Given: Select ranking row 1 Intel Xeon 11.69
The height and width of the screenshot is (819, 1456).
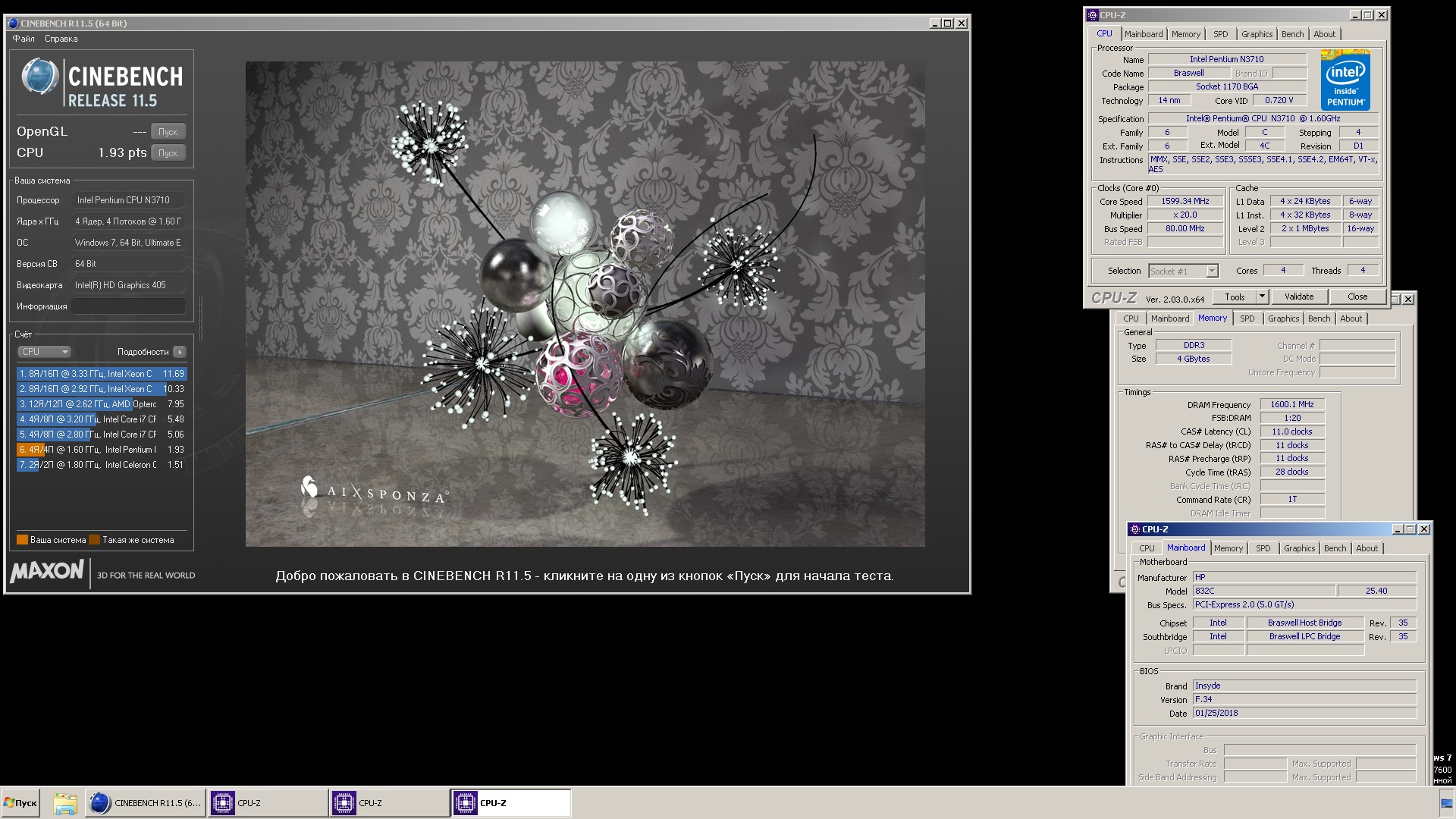Looking at the screenshot, I should 102,374.
